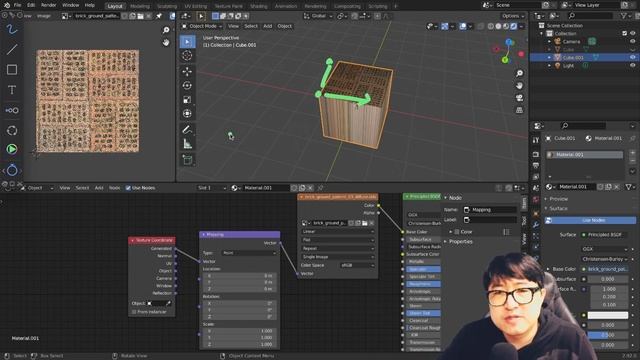This screenshot has height=360, width=640.
Task: Toggle the Use Nodes checkbox in node editor
Action: (x=128, y=188)
